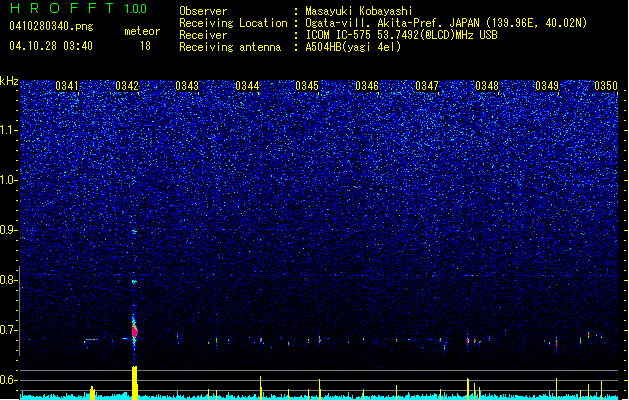Click the 0.8 kHz axis label
Screen dimensions: 629x400
(x=9, y=280)
